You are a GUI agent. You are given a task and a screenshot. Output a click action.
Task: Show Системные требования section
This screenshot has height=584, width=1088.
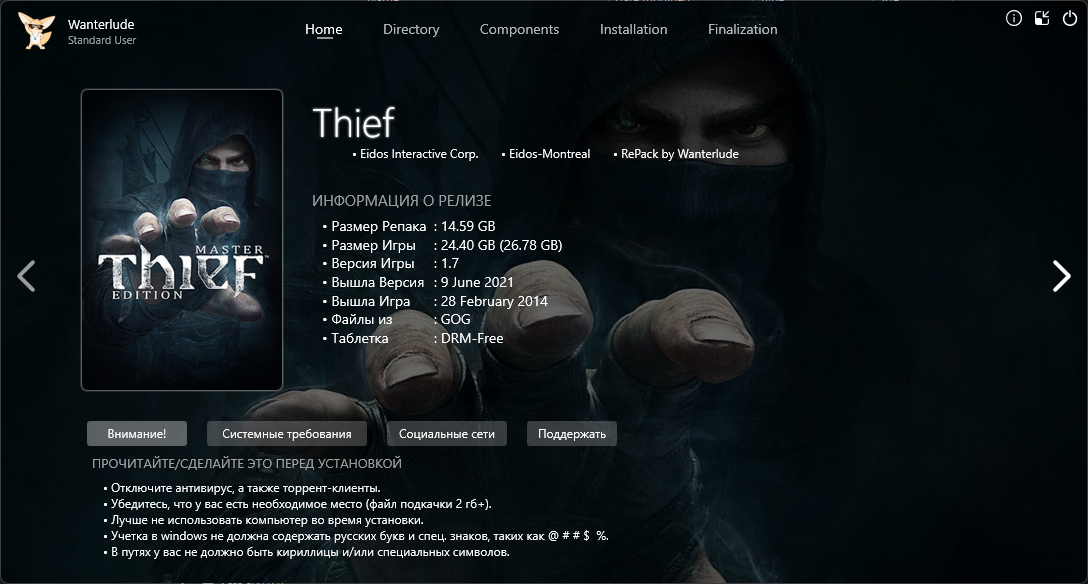click(x=287, y=433)
